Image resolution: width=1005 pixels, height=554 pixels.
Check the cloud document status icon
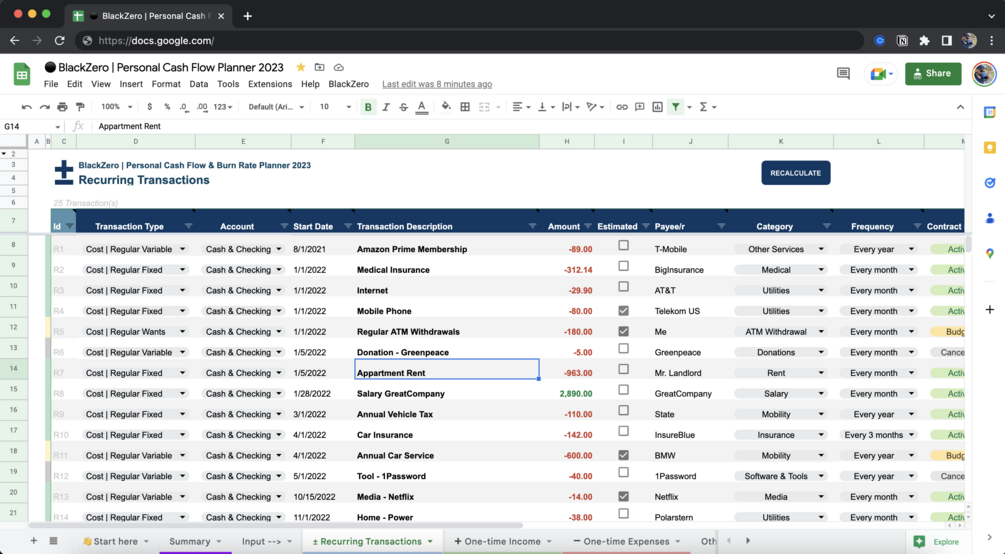point(338,67)
